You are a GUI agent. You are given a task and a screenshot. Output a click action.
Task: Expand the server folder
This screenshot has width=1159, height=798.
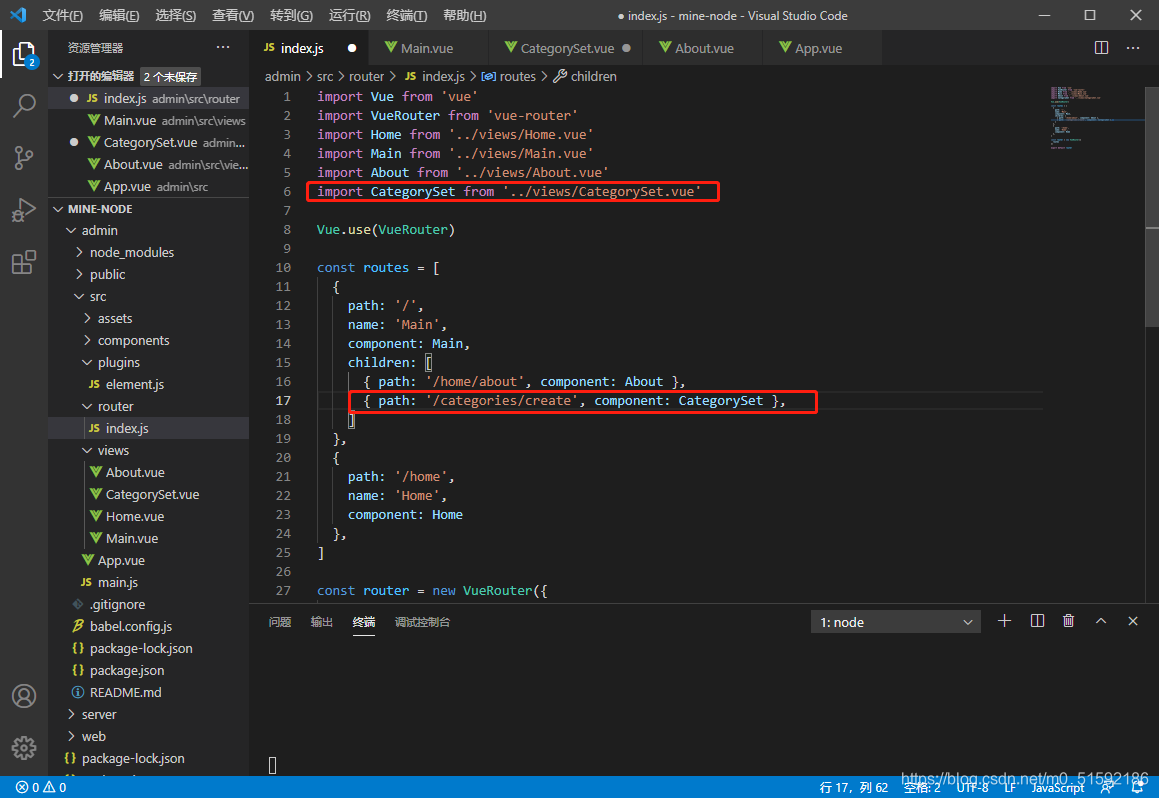click(x=98, y=714)
